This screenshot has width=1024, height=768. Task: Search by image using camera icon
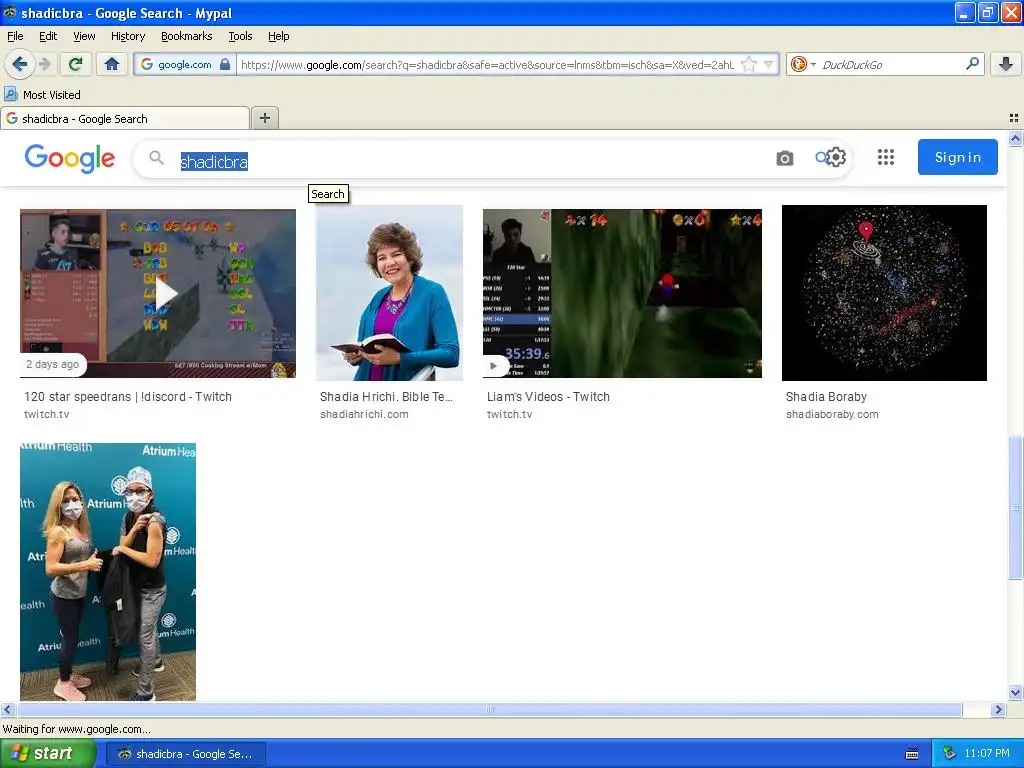[x=784, y=158]
